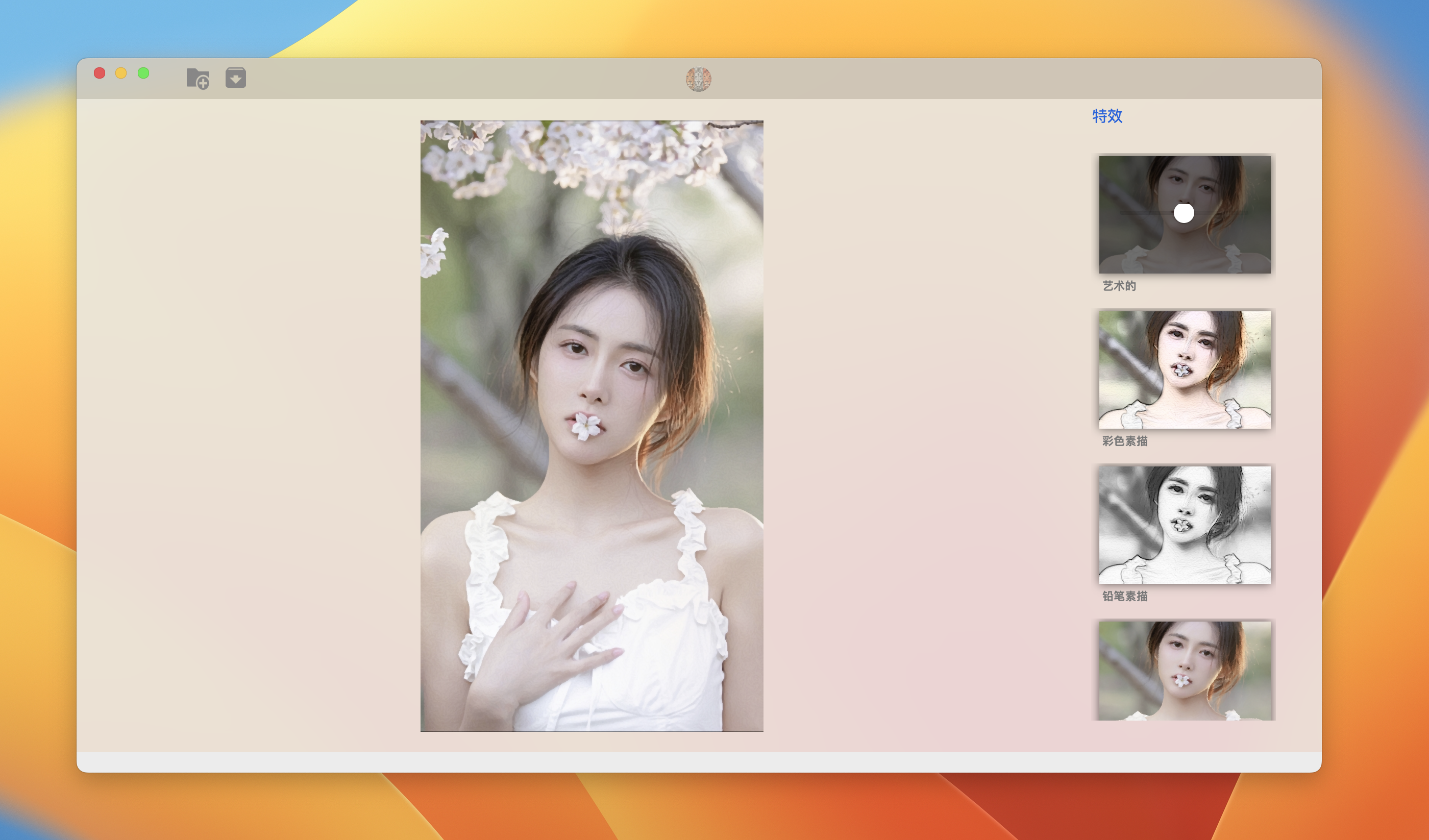
Task: Click the app avatar icon in title bar
Action: (x=698, y=79)
